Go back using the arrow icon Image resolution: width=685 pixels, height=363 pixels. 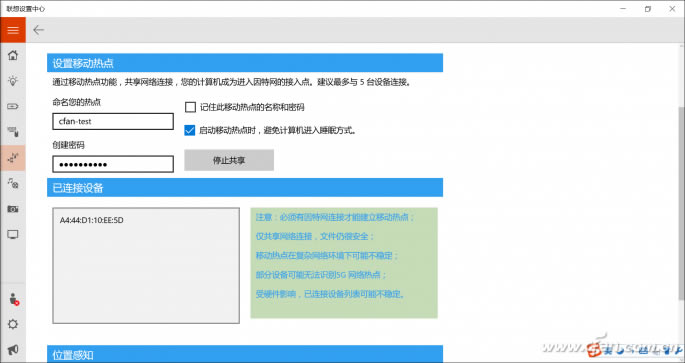[x=38, y=30]
